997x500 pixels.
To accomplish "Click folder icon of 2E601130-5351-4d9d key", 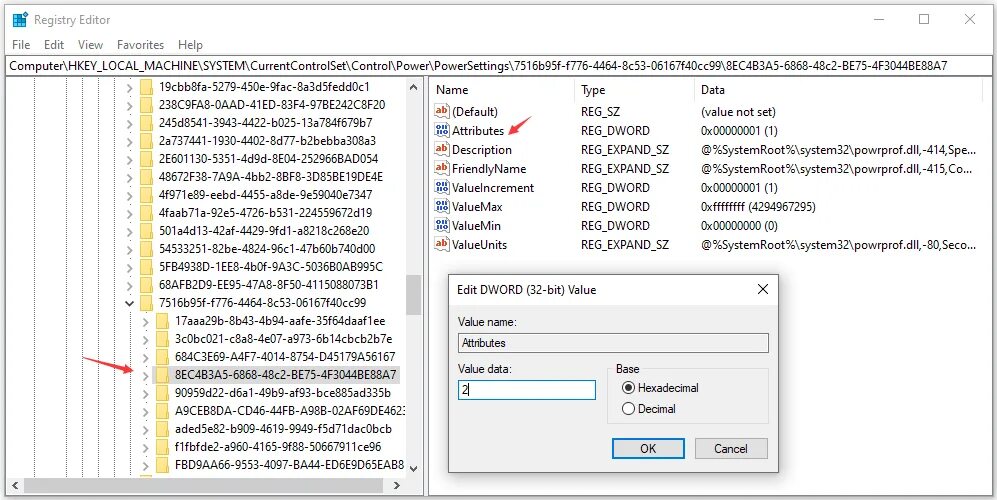I will pos(147,159).
